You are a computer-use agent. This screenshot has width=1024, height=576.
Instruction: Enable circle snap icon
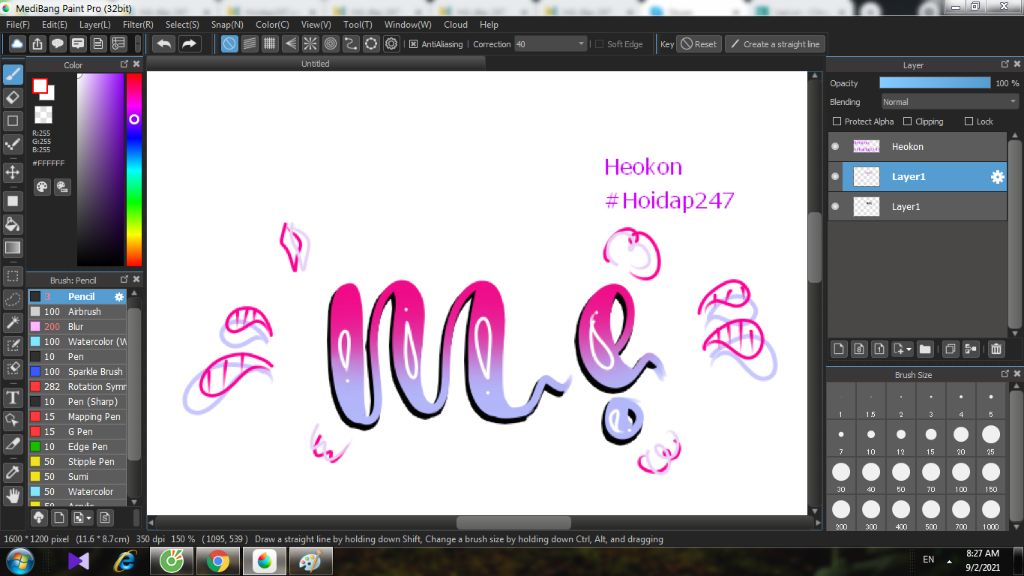pyautogui.click(x=330, y=44)
